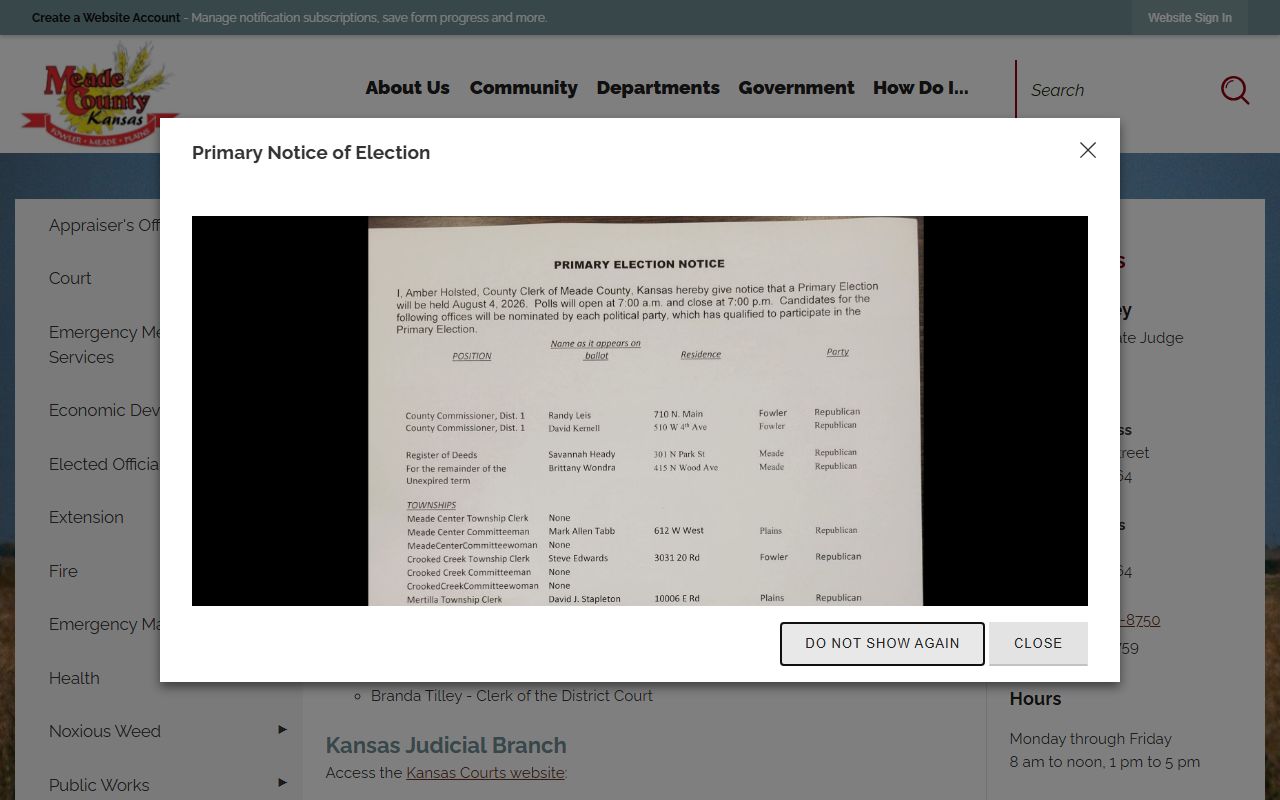Viewport: 1280px width, 800px height.
Task: Open the Appraiser's Office sidebar item
Action: point(104,225)
